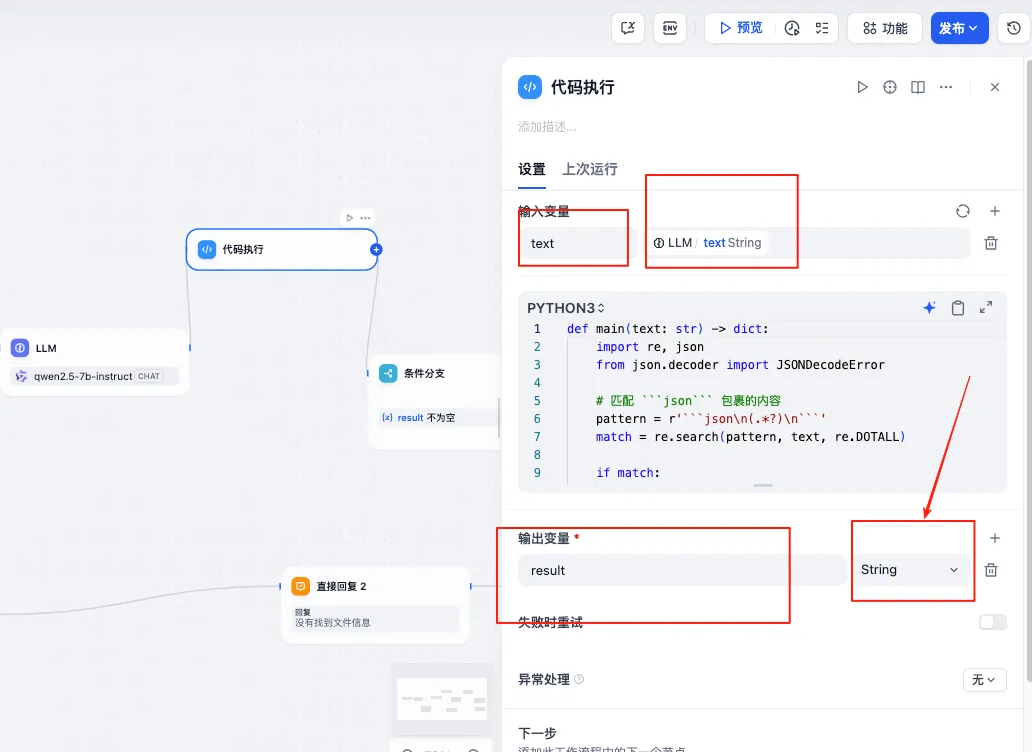Image resolution: width=1032 pixels, height=752 pixels.
Task: Click the plus connector on 代码执行 node
Action: (376, 249)
